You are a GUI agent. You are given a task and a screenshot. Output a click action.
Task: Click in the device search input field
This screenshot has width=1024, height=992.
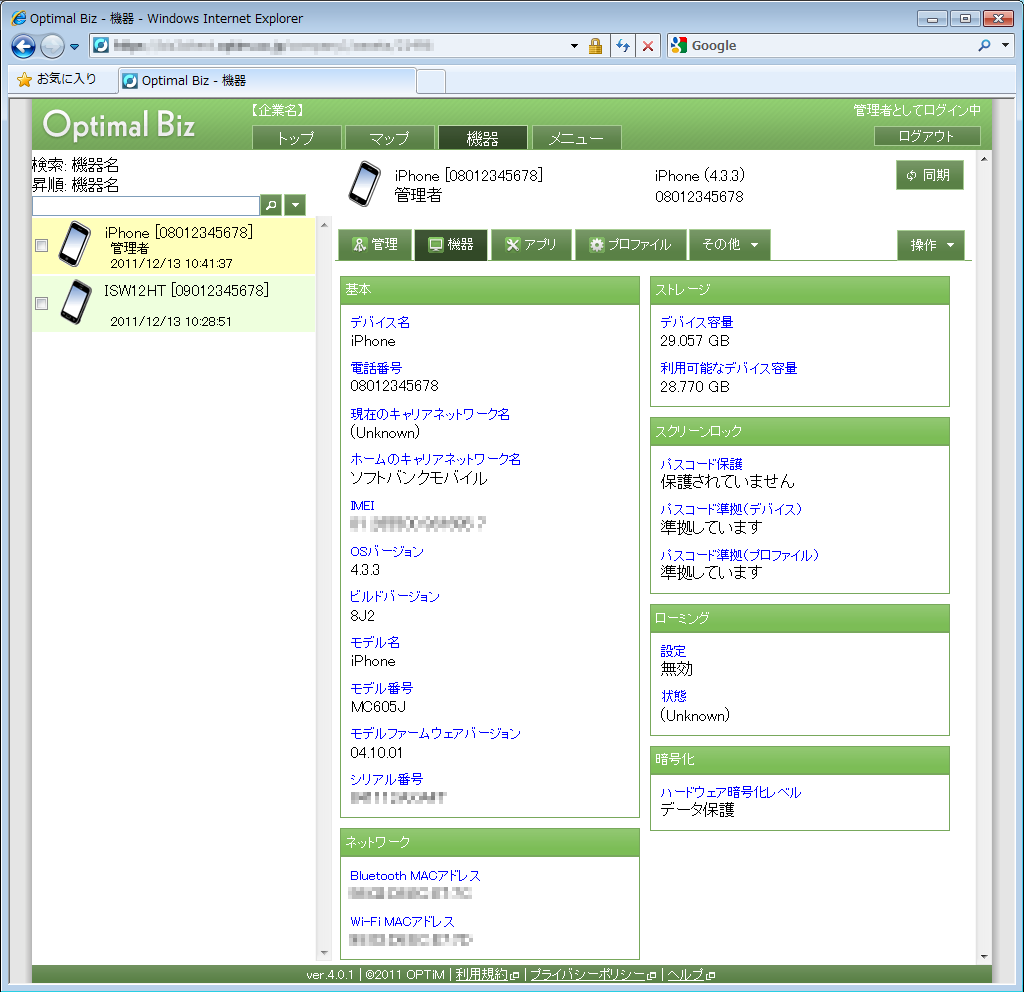coord(146,205)
